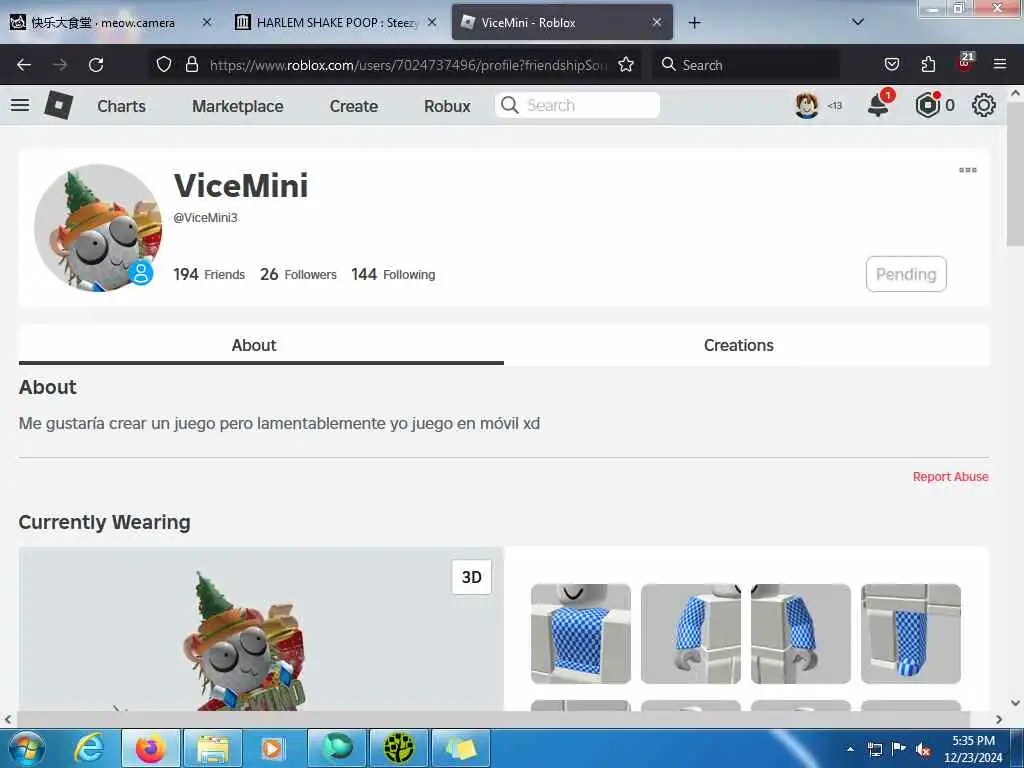
Task: Open the left arm wearing item thumbnail
Action: (801, 633)
